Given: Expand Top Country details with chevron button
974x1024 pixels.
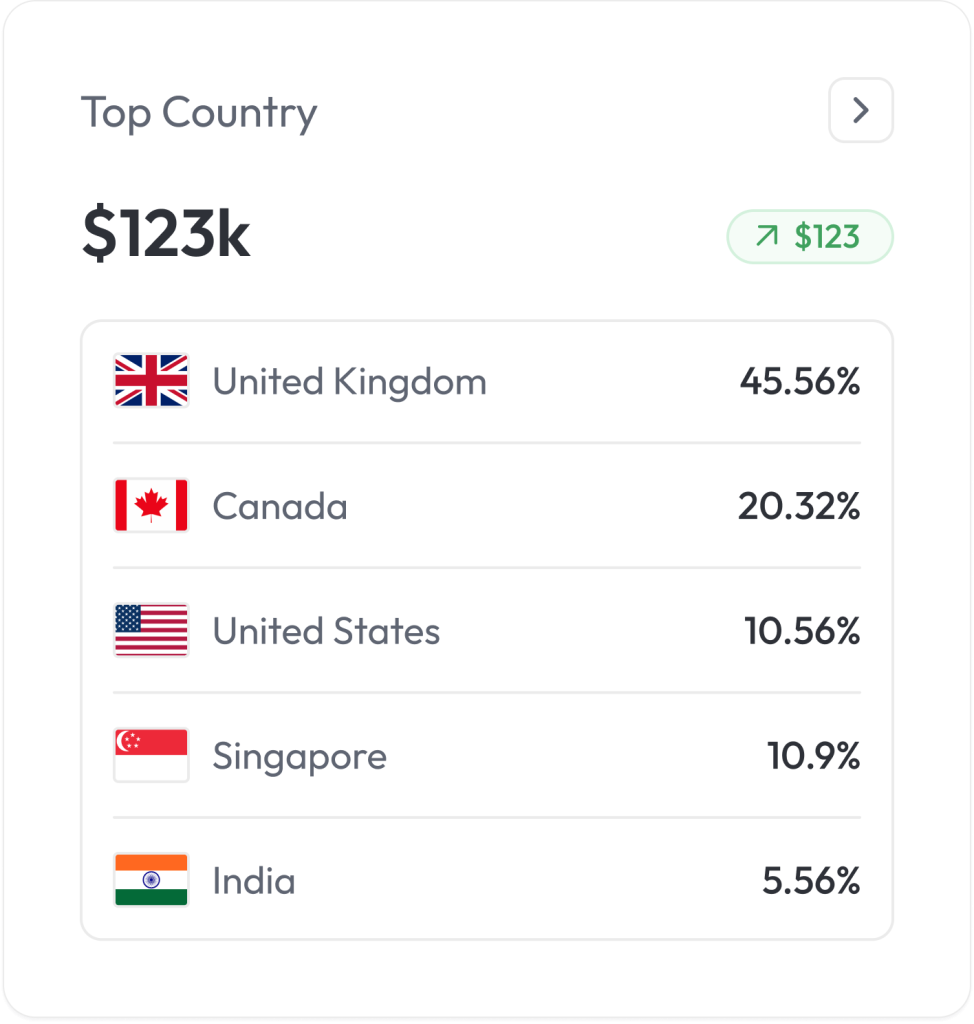Looking at the screenshot, I should pos(860,110).
